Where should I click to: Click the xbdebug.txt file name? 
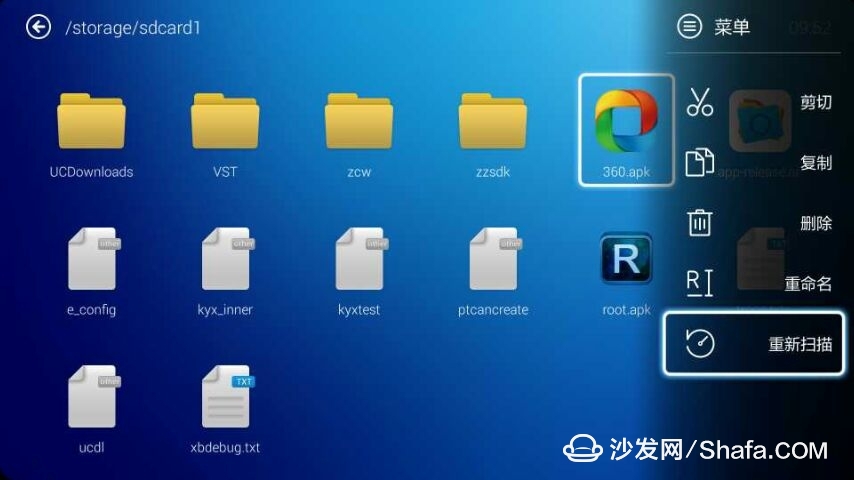coord(225,448)
